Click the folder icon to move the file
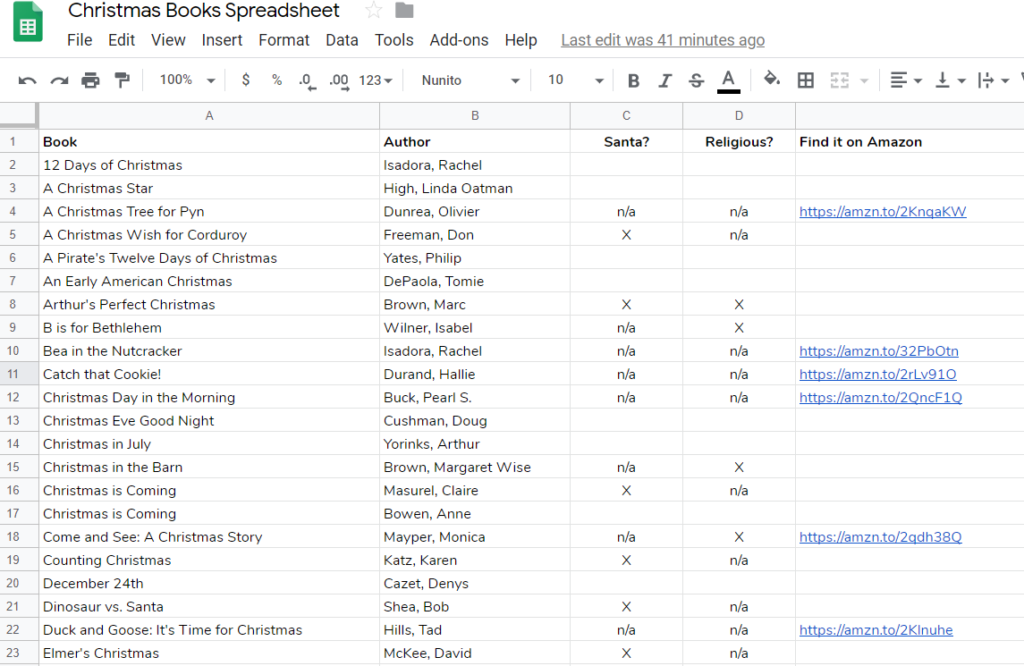This screenshot has height=666, width=1024. 404,11
